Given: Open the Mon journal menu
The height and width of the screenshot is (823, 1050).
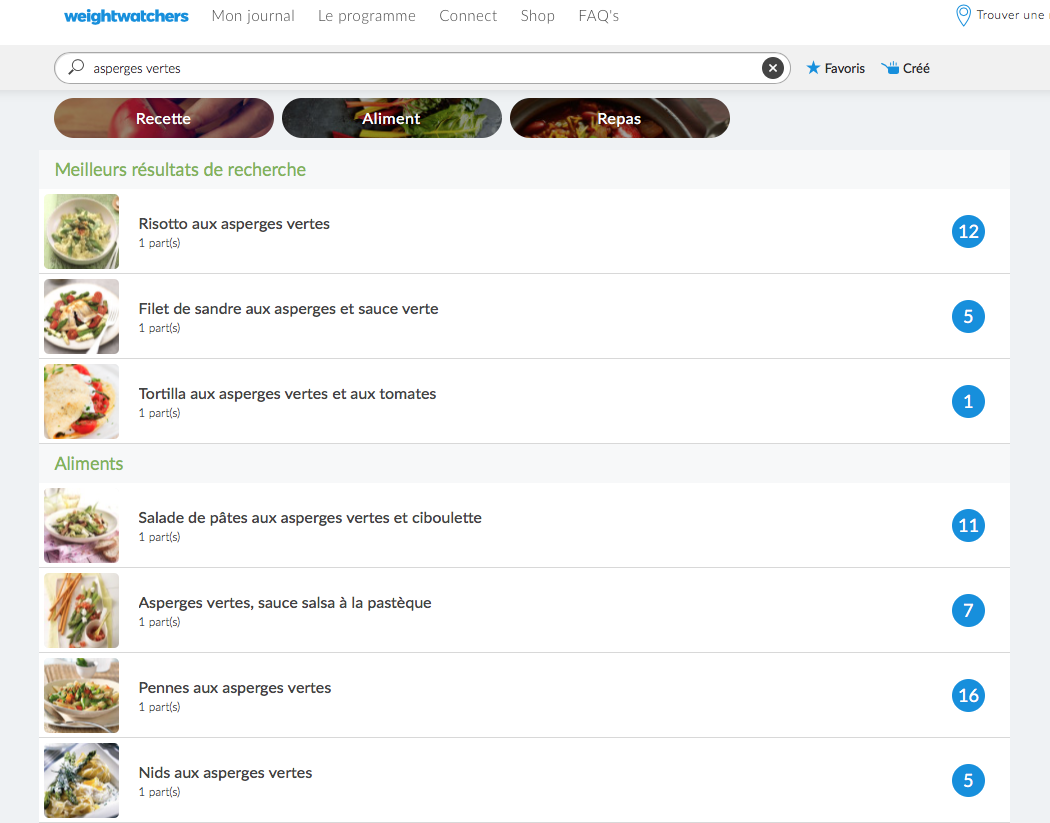Looking at the screenshot, I should (x=252, y=16).
